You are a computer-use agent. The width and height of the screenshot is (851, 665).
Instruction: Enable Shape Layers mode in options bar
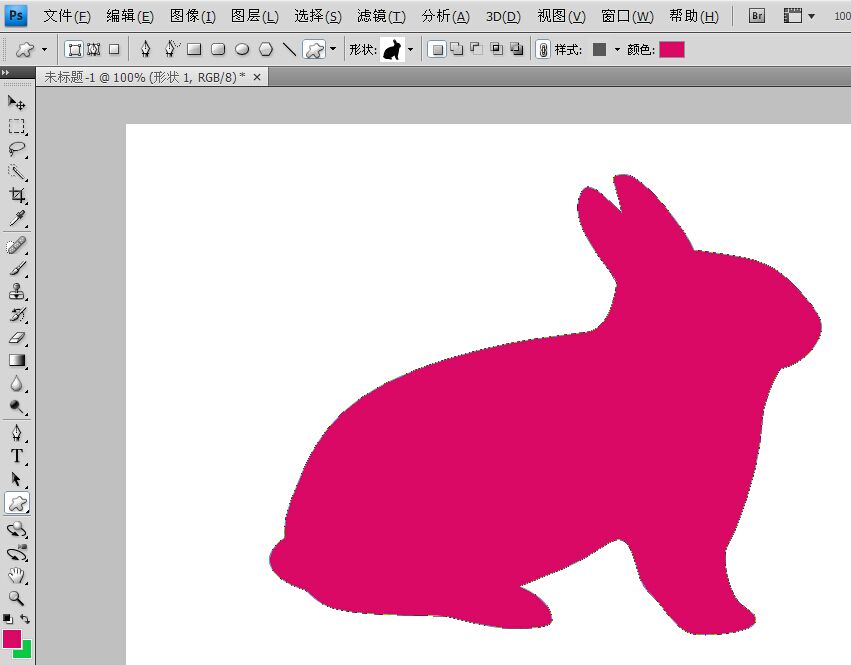click(74, 49)
